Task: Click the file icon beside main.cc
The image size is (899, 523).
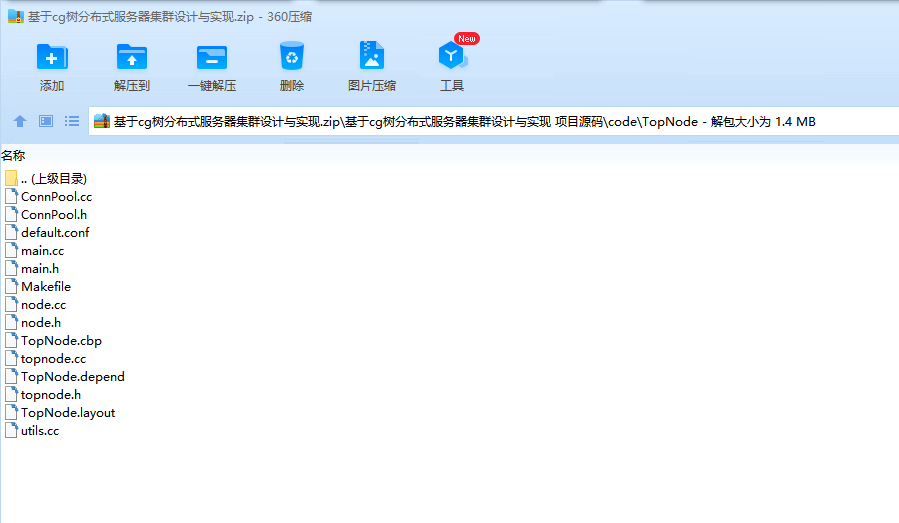Action: (11, 250)
